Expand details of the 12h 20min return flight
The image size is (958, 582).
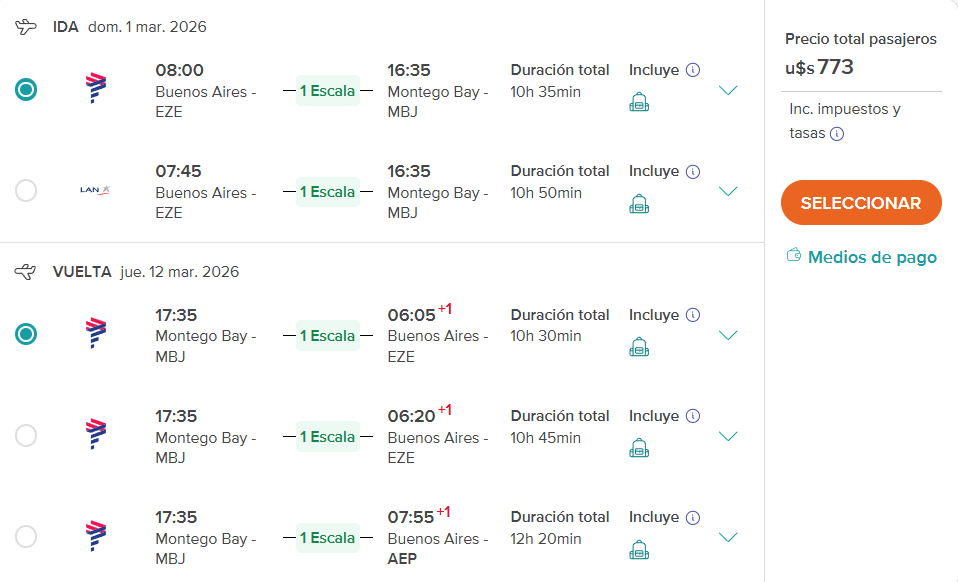[x=728, y=537]
